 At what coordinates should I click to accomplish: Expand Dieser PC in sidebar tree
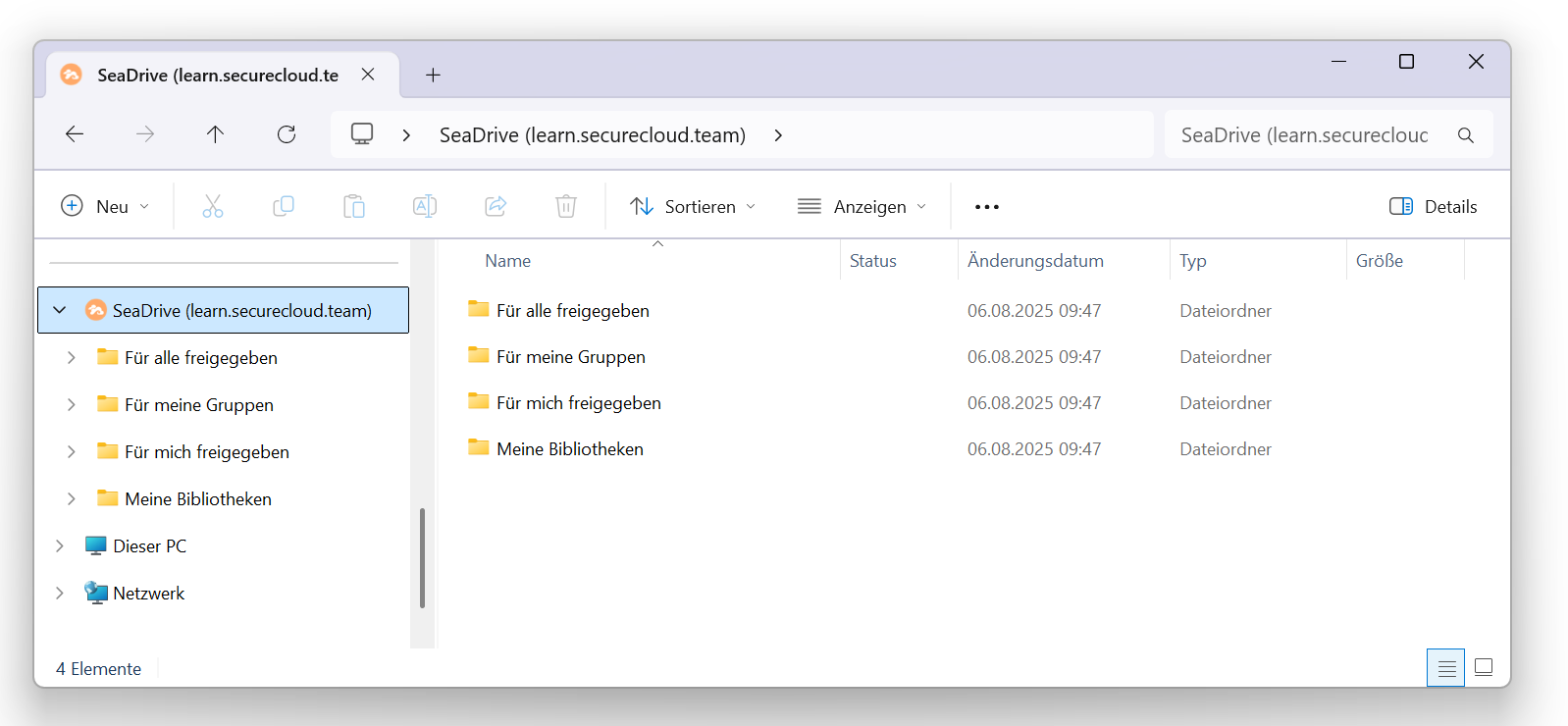coord(59,546)
